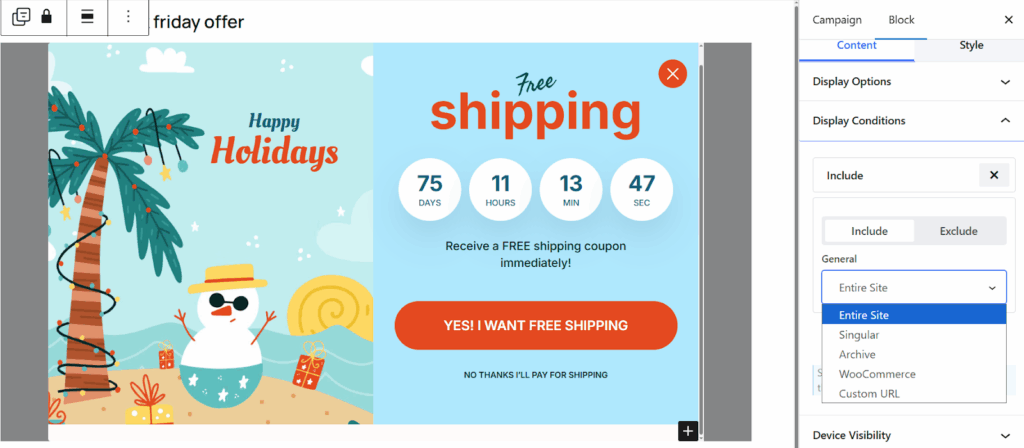Viewport: 1024px width, 448px height.
Task: Click No thanks I'll pay for shipping link
Action: pyautogui.click(x=535, y=375)
